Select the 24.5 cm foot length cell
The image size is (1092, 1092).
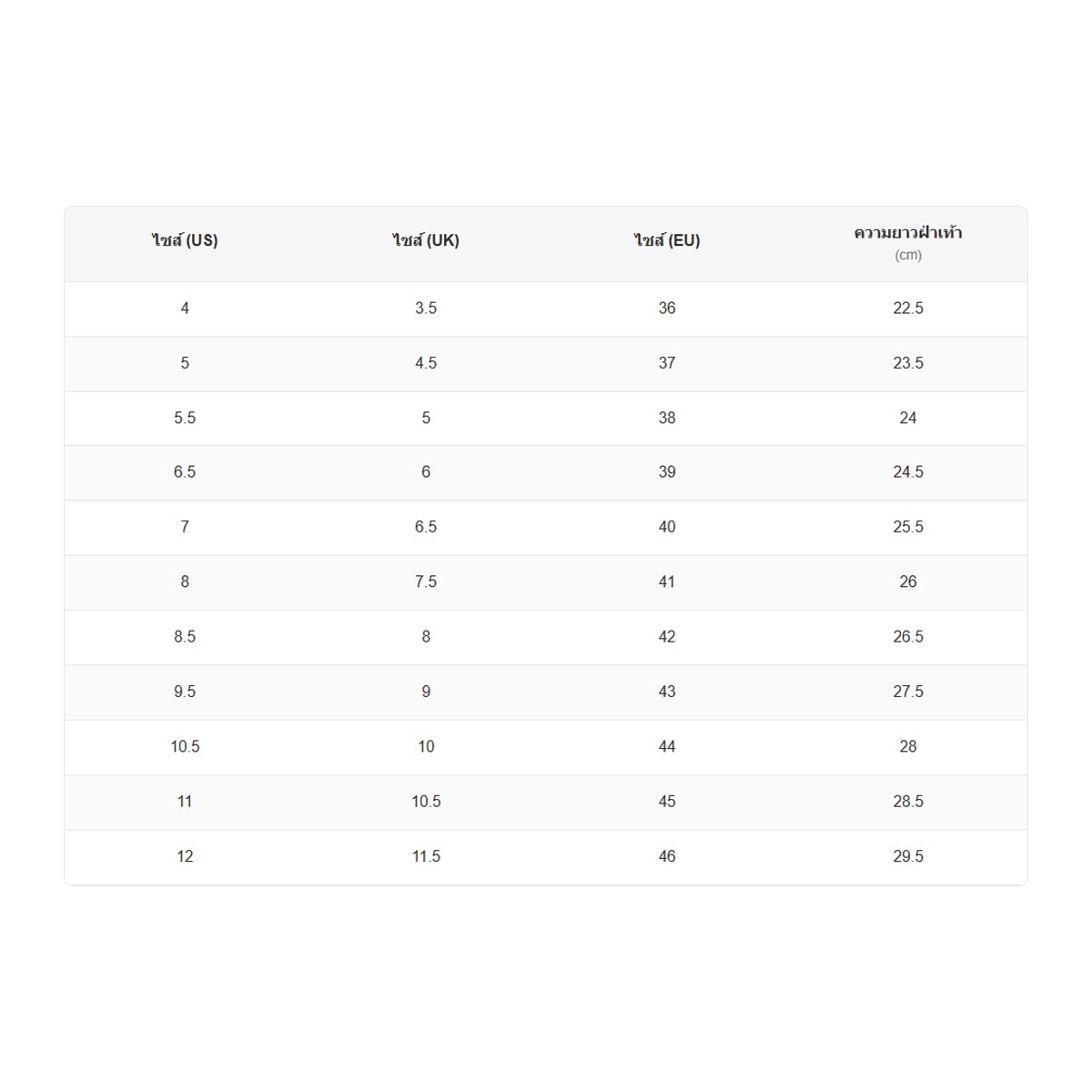(x=908, y=472)
